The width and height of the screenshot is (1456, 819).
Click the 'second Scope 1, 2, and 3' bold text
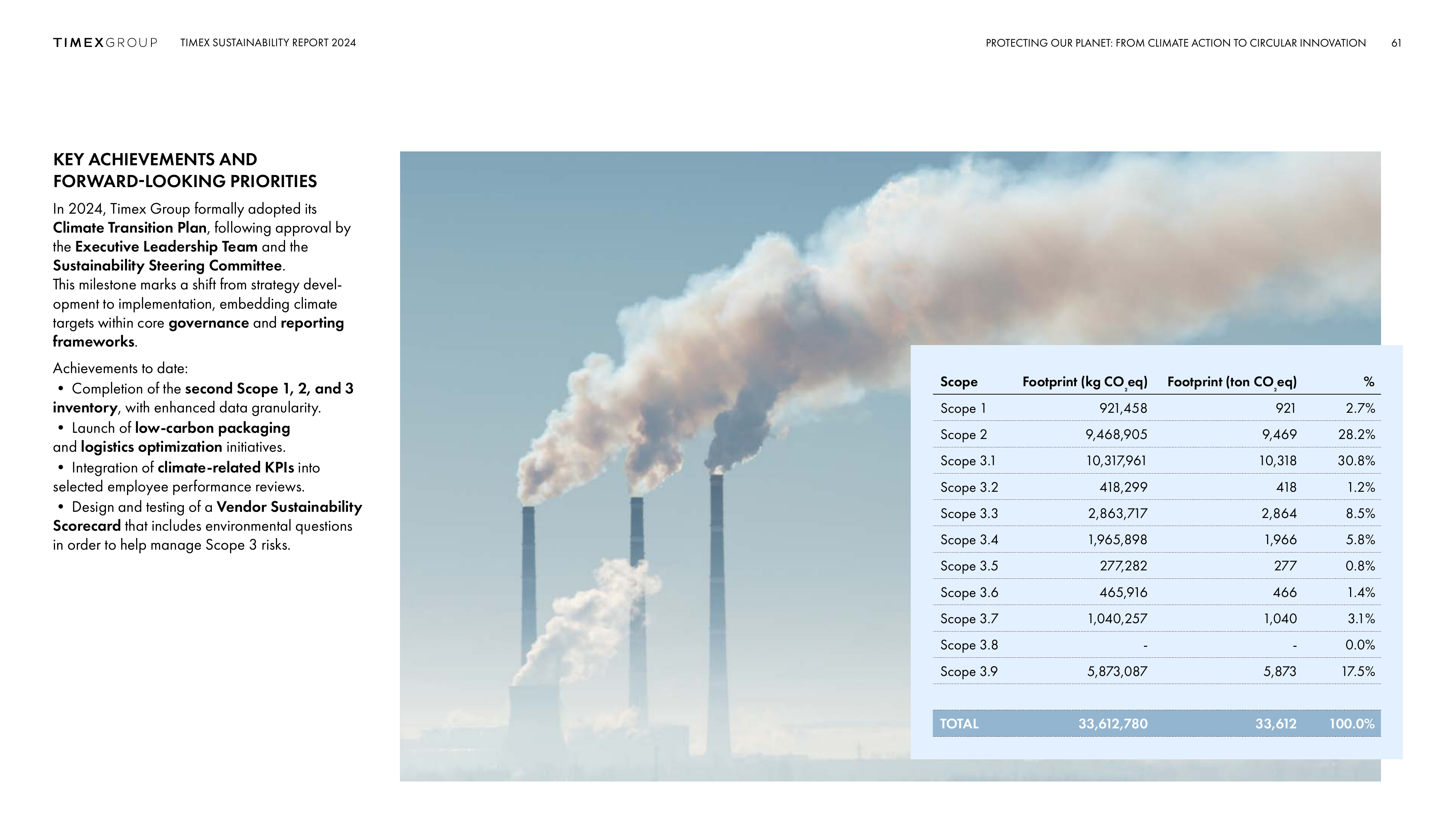[x=269, y=389]
